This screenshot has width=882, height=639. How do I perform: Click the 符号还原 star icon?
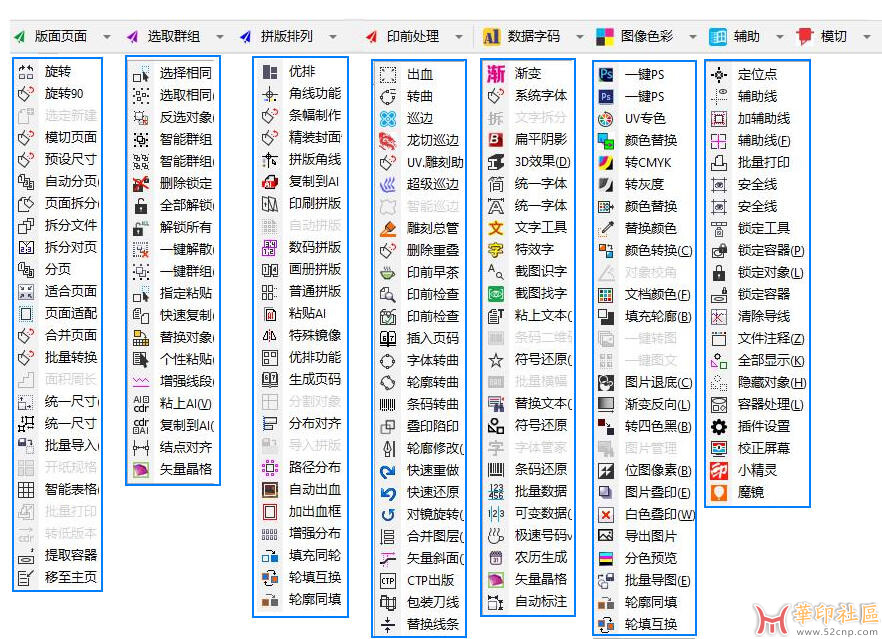(x=496, y=359)
